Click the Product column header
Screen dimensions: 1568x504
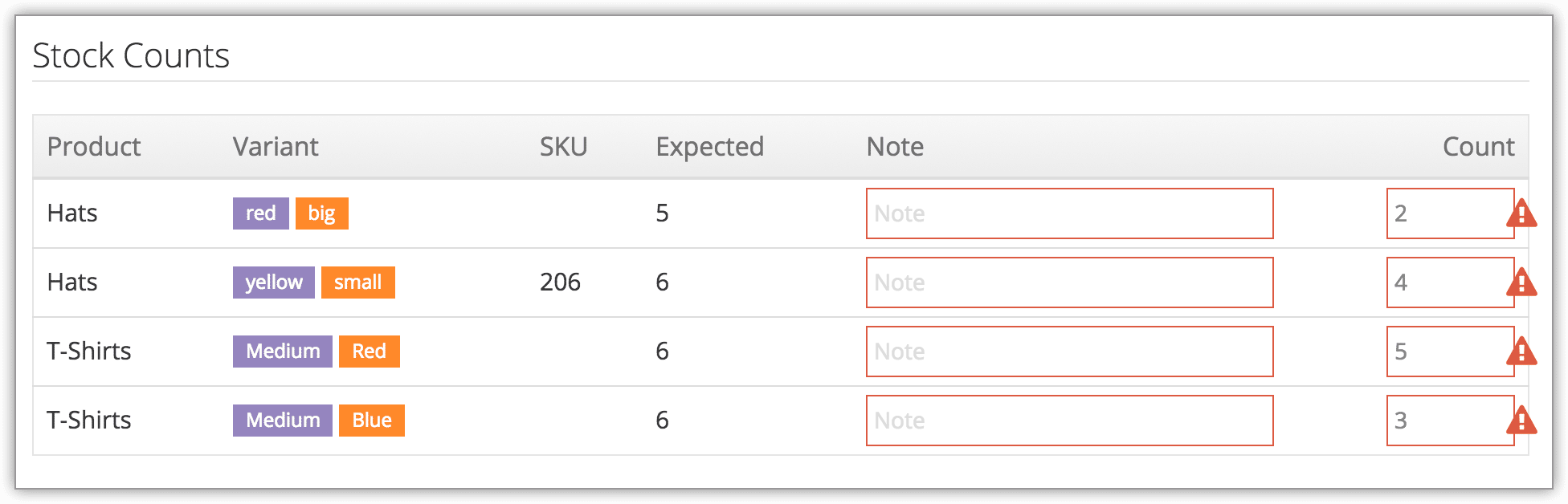(94, 147)
